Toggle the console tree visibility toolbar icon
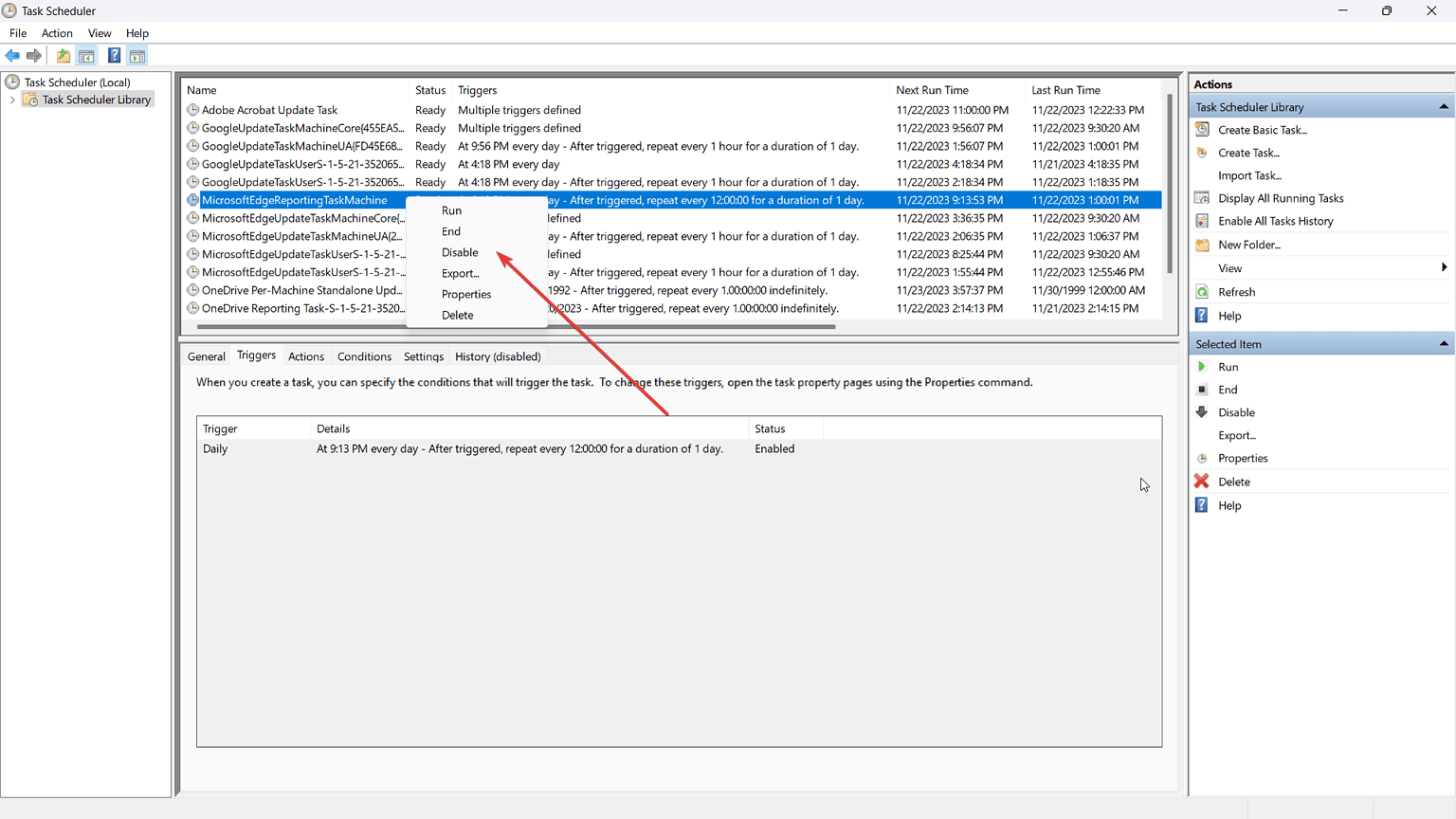Viewport: 1456px width, 819px height. [86, 55]
